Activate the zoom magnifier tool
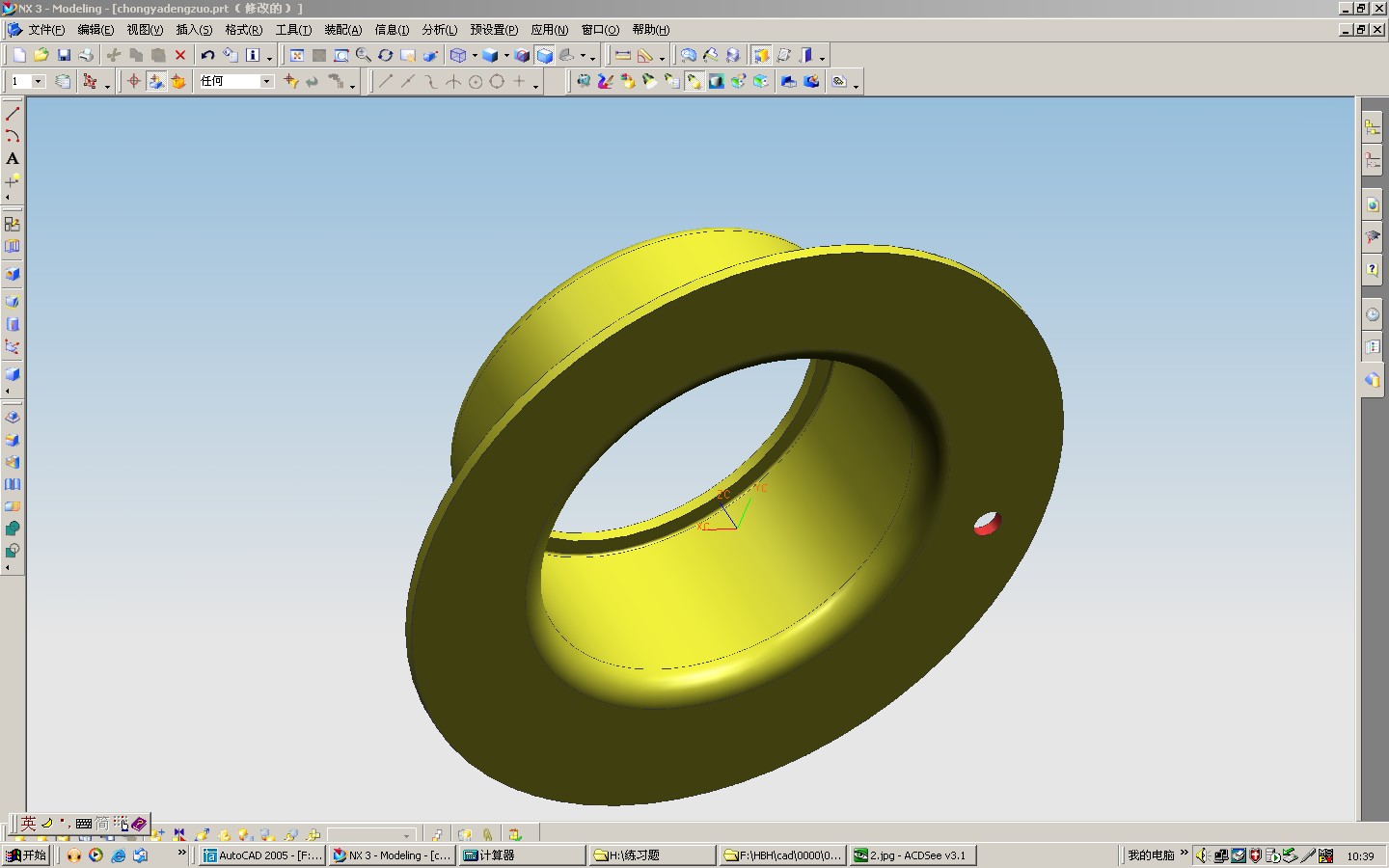 click(364, 56)
